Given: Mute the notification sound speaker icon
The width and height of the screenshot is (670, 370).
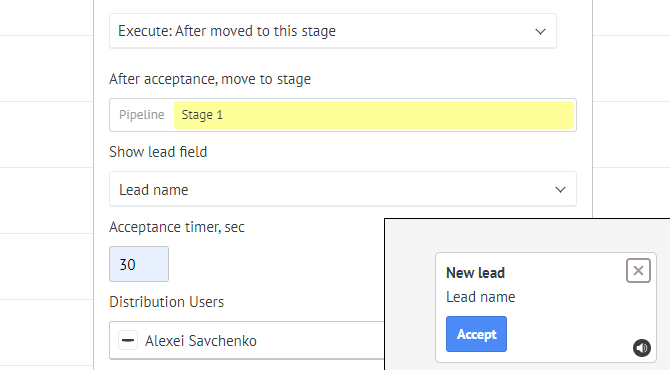Looking at the screenshot, I should [x=641, y=348].
